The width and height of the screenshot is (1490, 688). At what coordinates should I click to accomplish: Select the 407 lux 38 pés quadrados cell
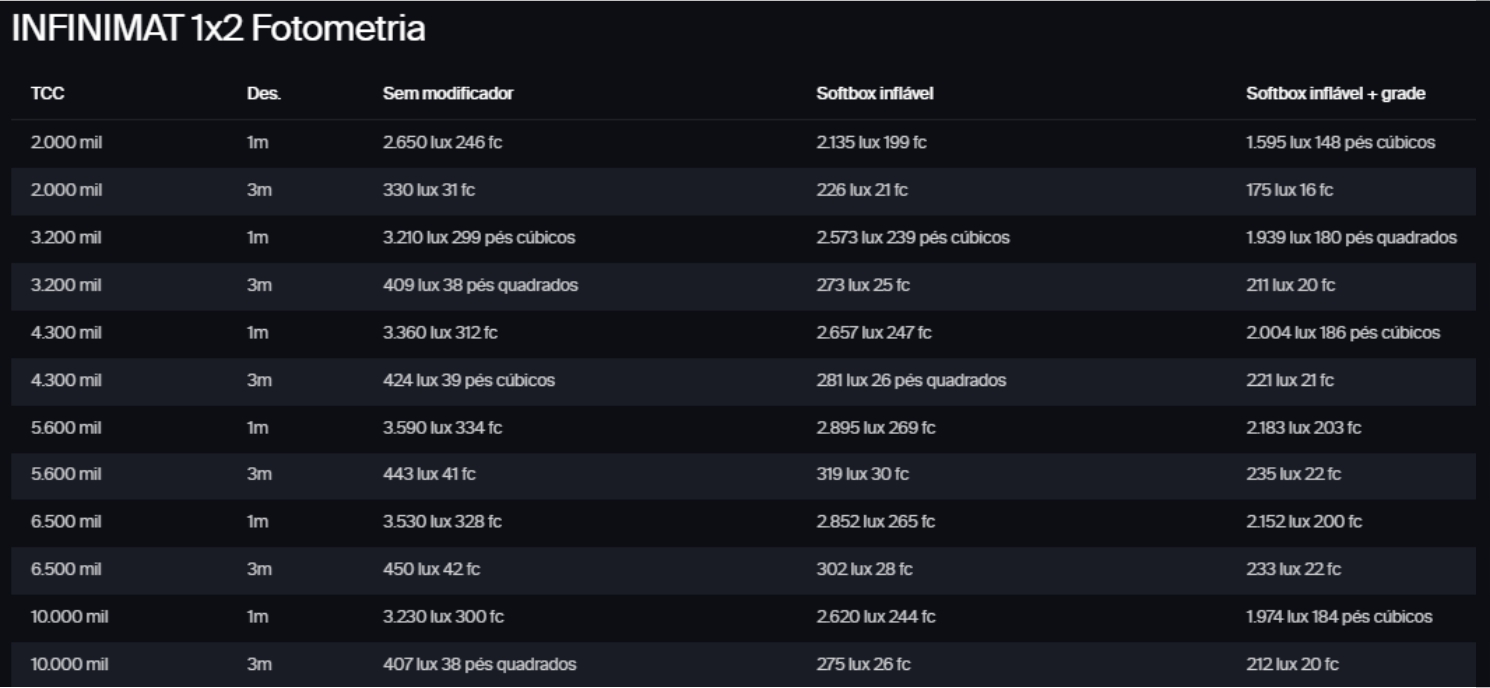coord(479,663)
